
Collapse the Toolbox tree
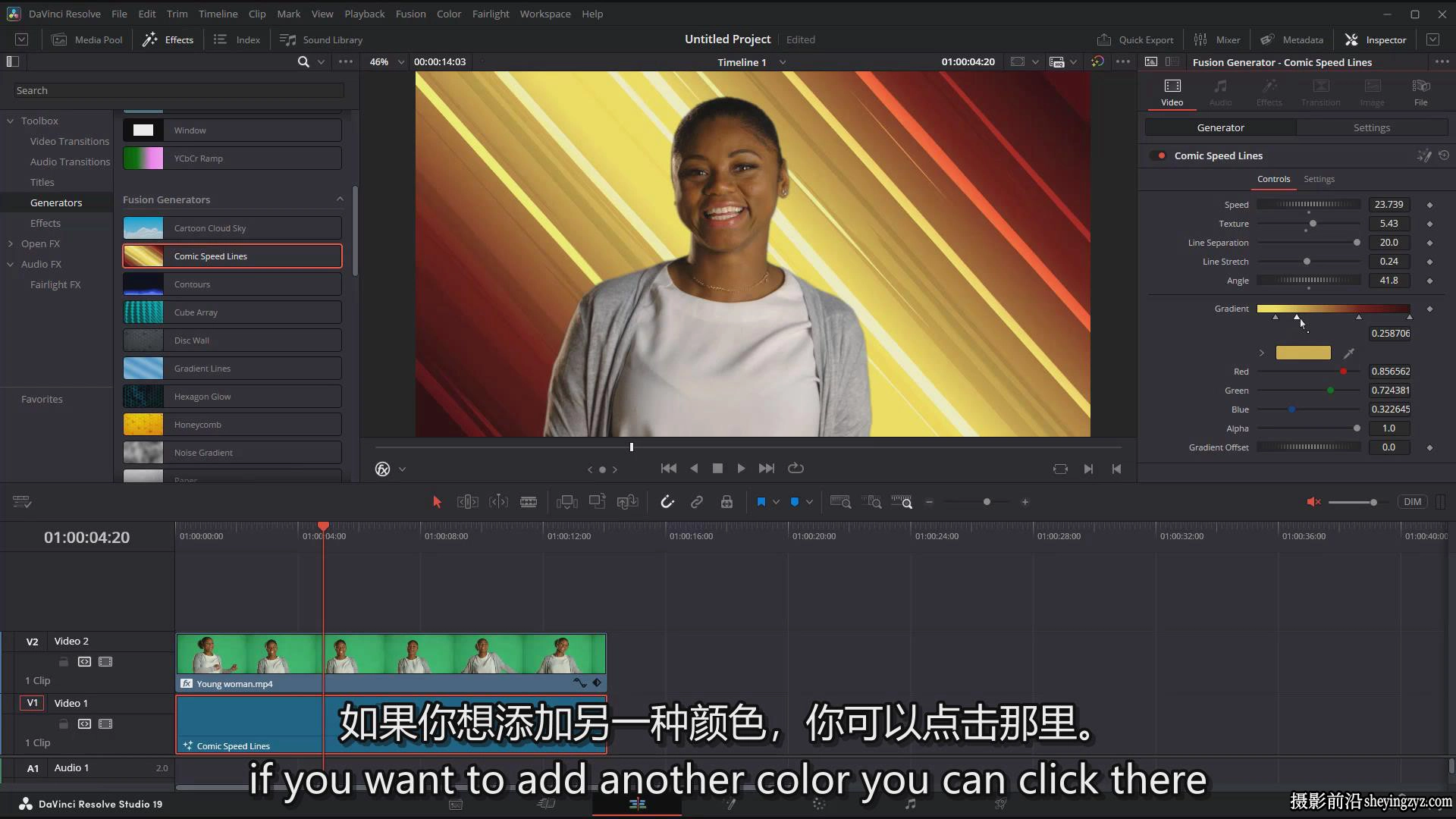point(11,121)
